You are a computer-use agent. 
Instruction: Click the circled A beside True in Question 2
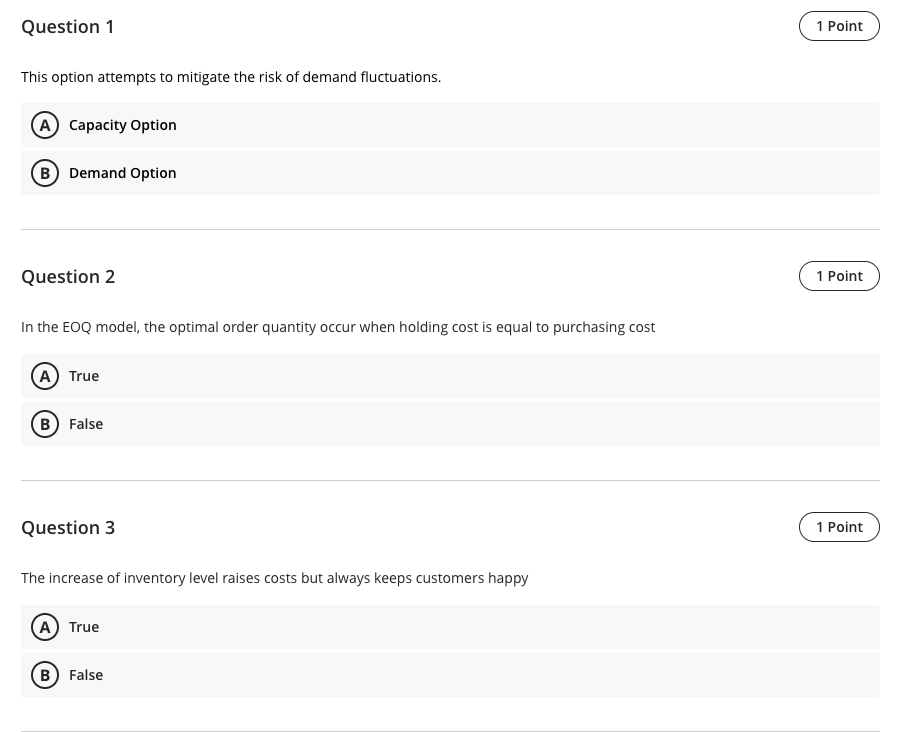point(45,375)
